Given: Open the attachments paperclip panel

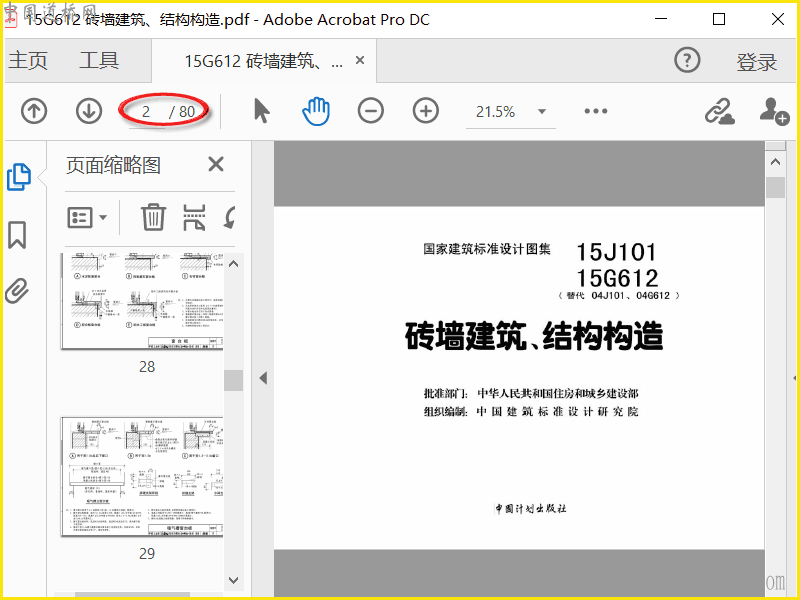Looking at the screenshot, I should click(17, 291).
